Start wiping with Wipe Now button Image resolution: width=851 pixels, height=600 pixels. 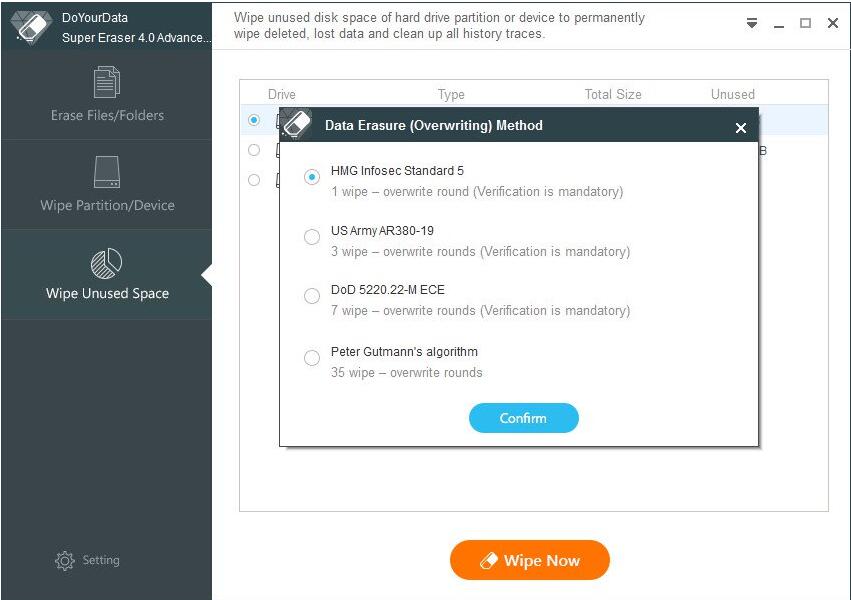pos(530,560)
